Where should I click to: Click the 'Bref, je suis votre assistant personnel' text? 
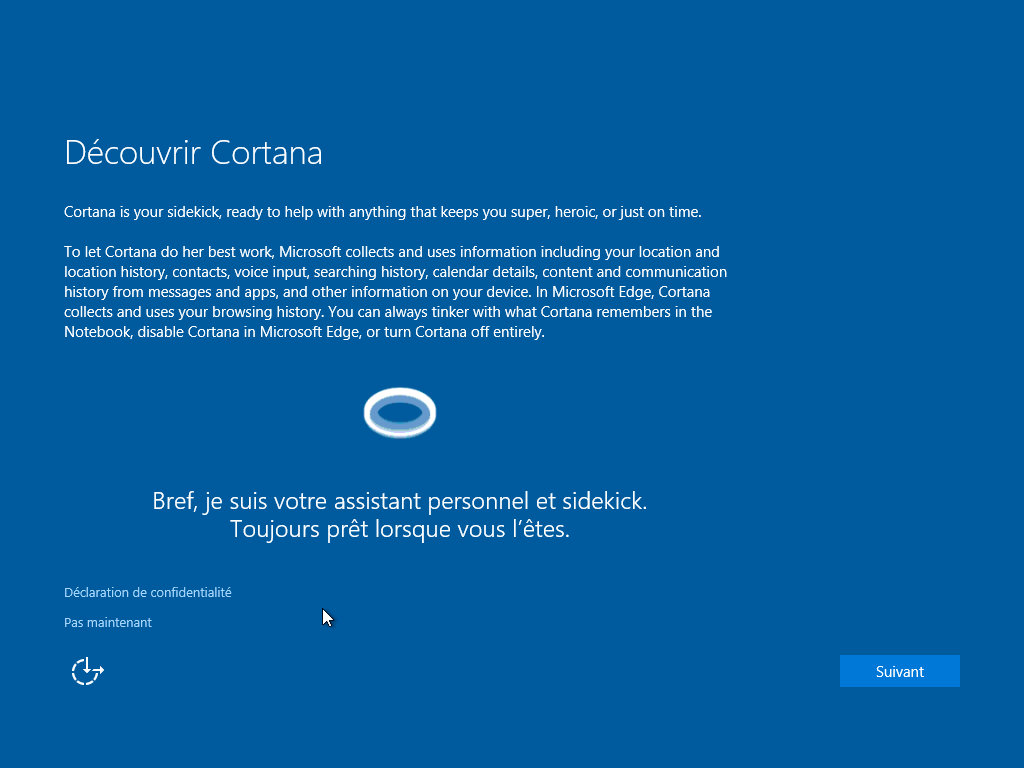pyautogui.click(x=400, y=502)
